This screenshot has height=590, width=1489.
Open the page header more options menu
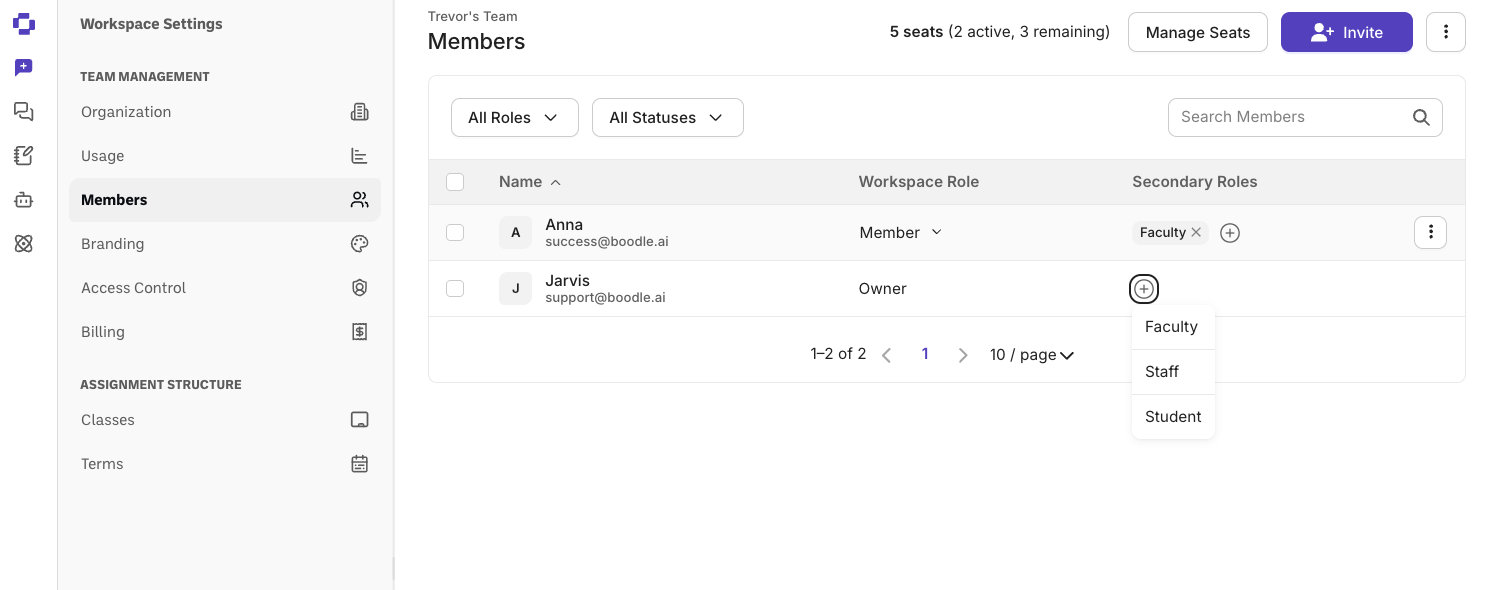1446,32
